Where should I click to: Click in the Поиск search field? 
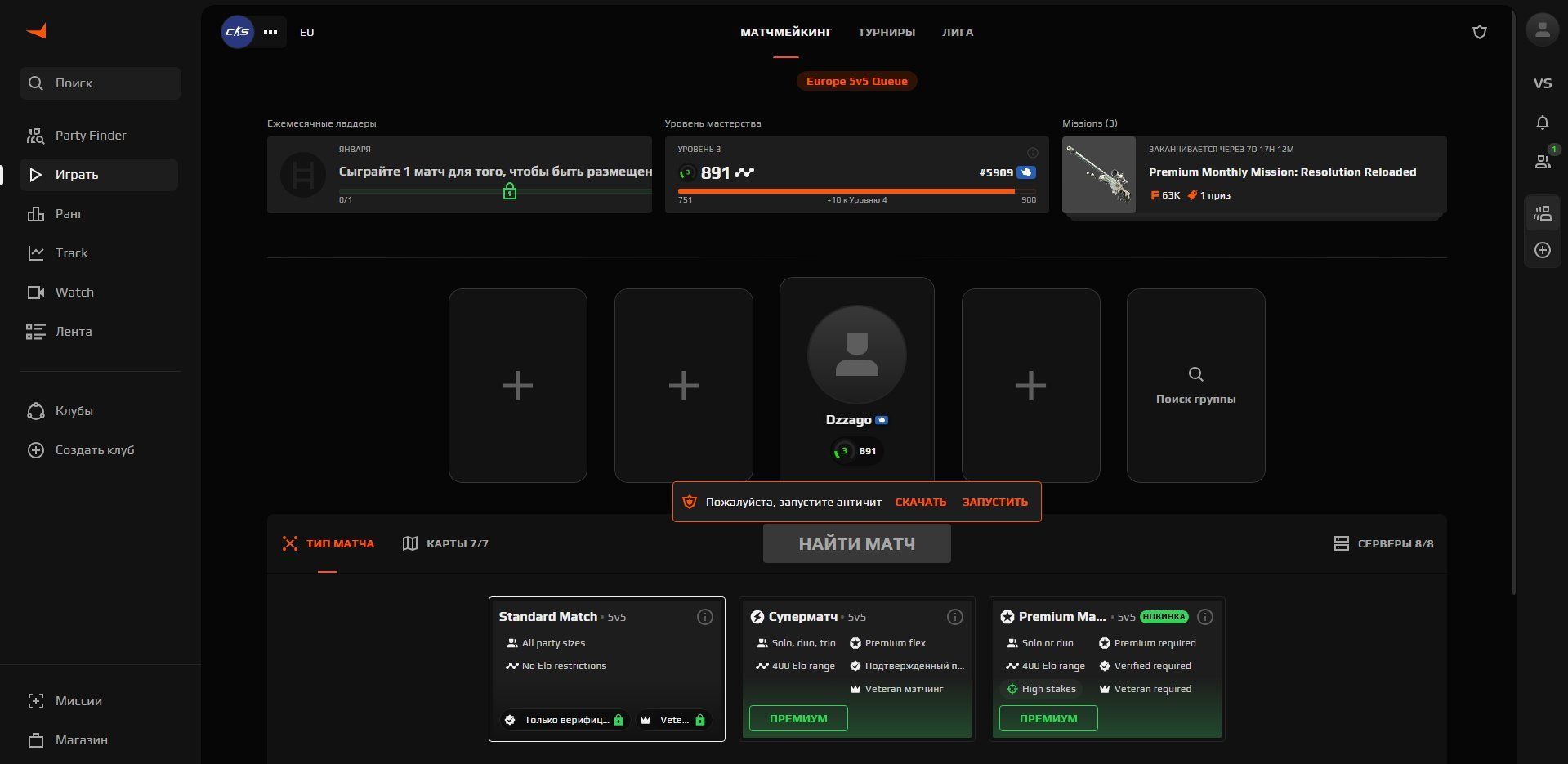coord(101,83)
